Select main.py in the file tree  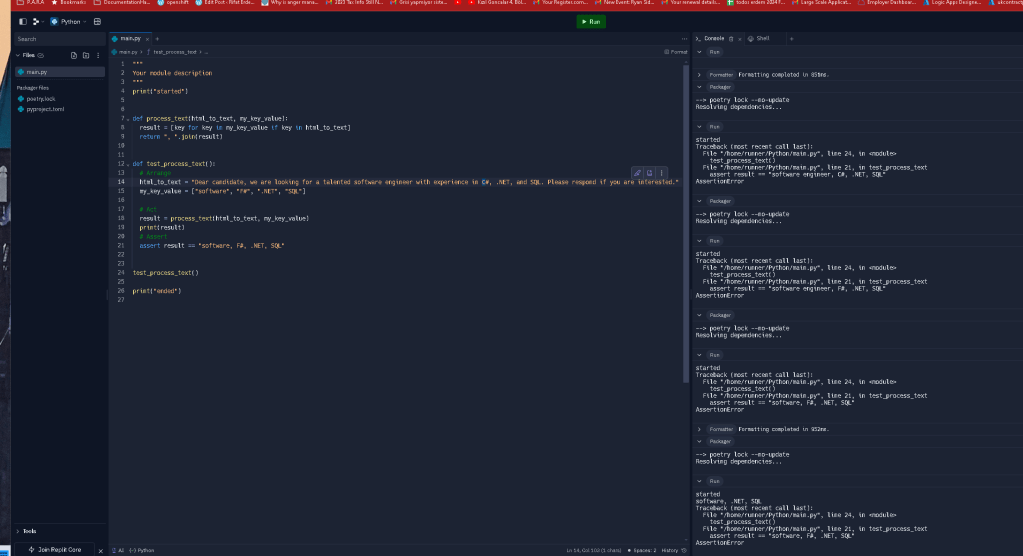59,72
